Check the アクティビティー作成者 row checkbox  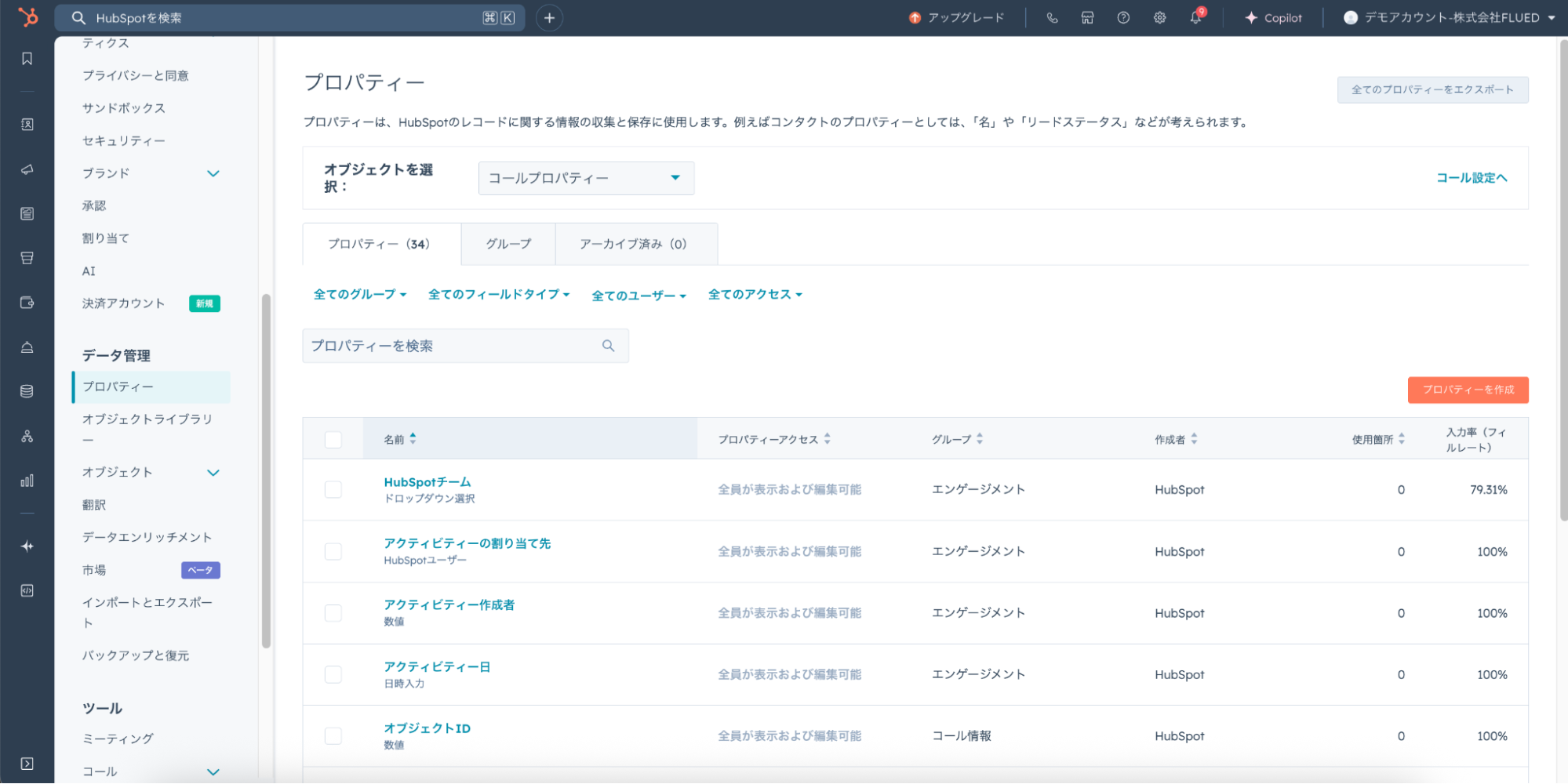tap(333, 613)
